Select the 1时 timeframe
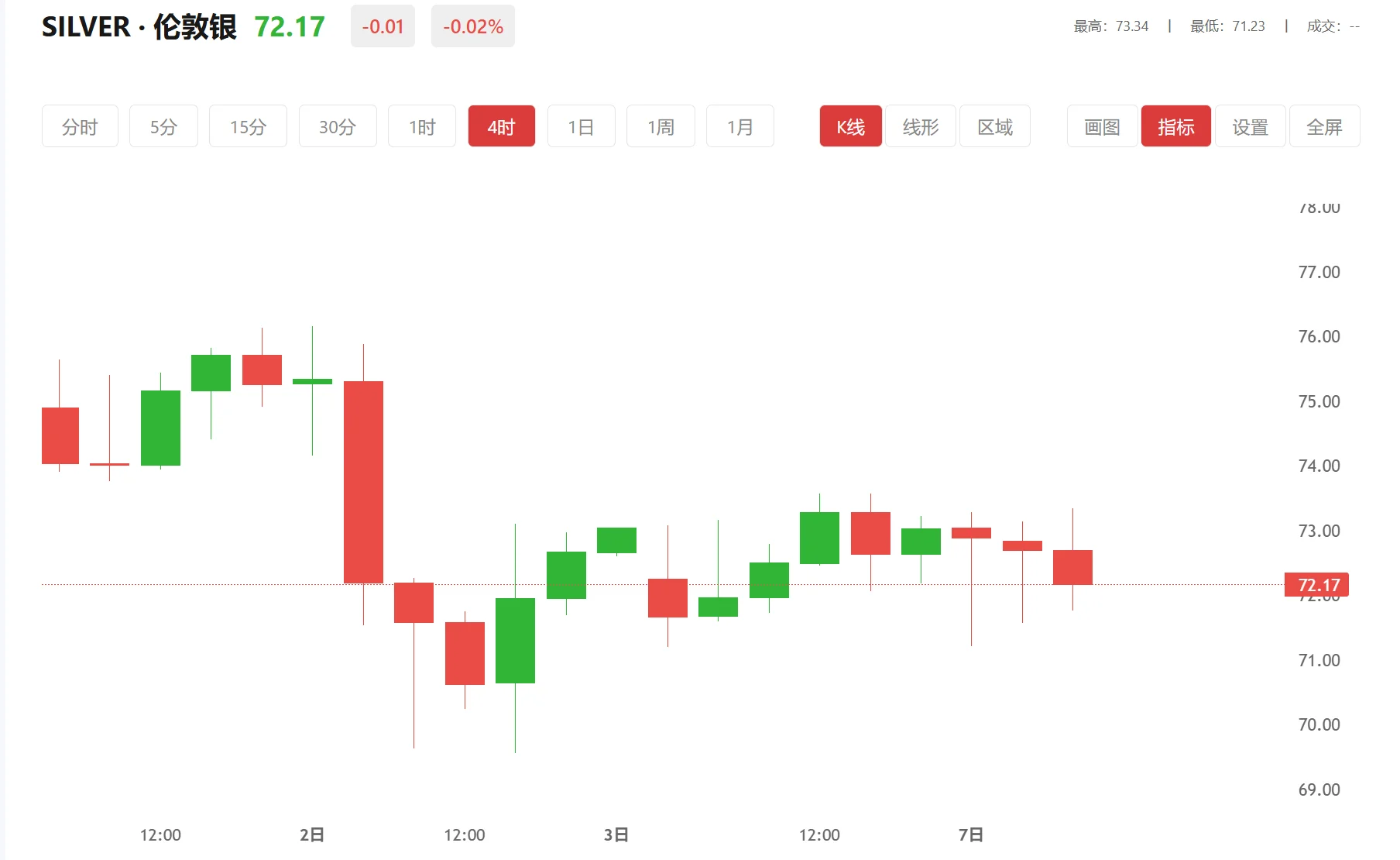Image resolution: width=1400 pixels, height=860 pixels. (421, 126)
